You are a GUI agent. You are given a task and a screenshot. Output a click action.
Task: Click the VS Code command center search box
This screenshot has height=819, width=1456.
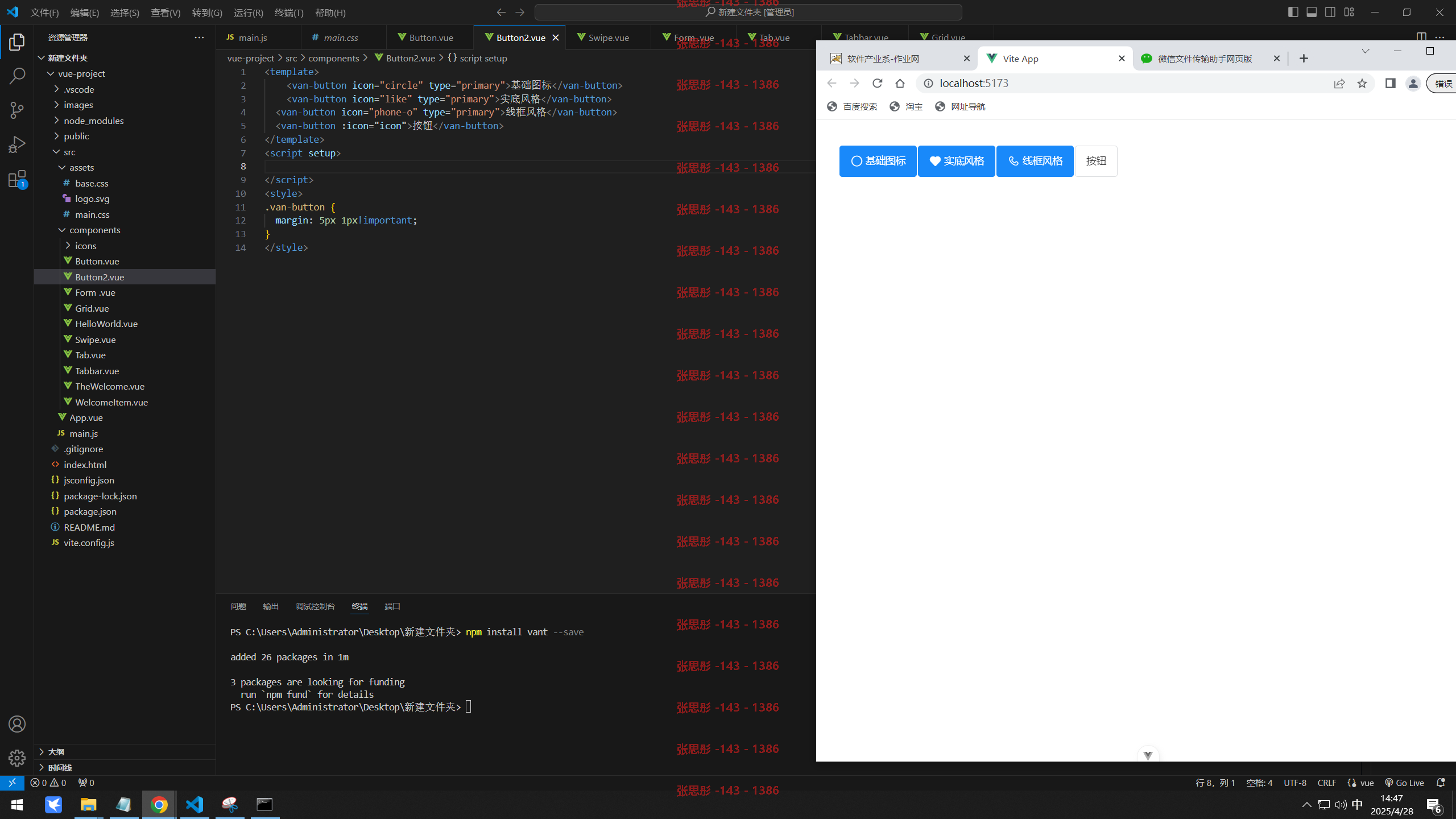coord(748,12)
